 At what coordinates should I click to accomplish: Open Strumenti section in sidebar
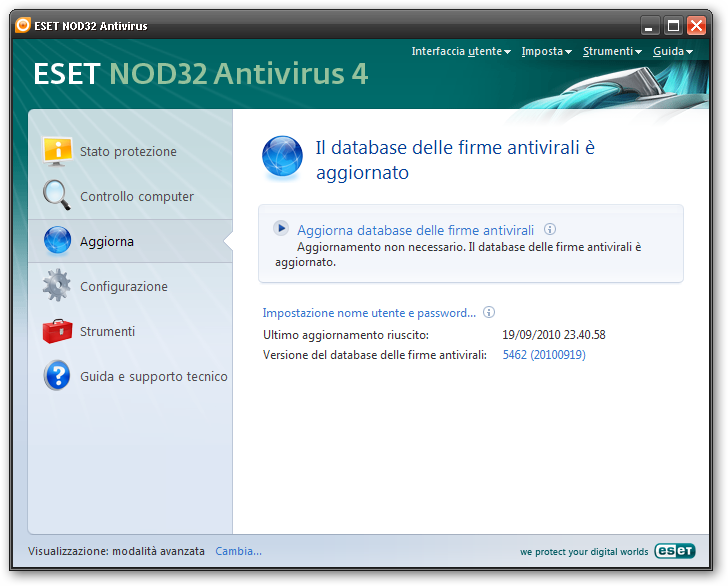[x=107, y=332]
